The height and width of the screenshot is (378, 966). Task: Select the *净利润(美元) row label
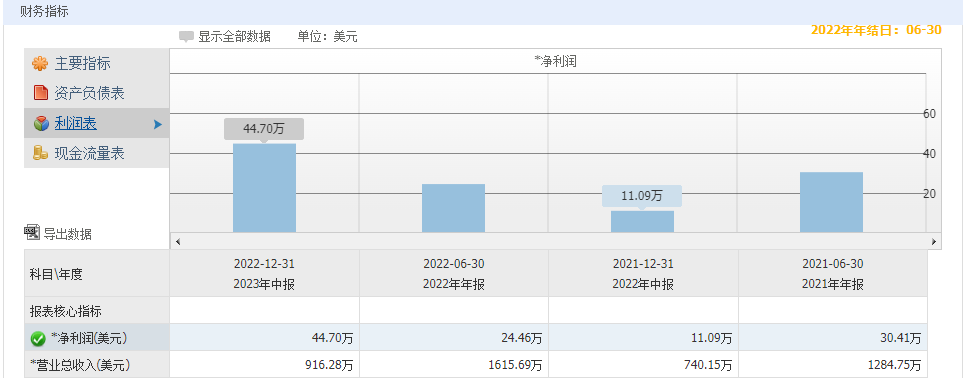coord(89,338)
